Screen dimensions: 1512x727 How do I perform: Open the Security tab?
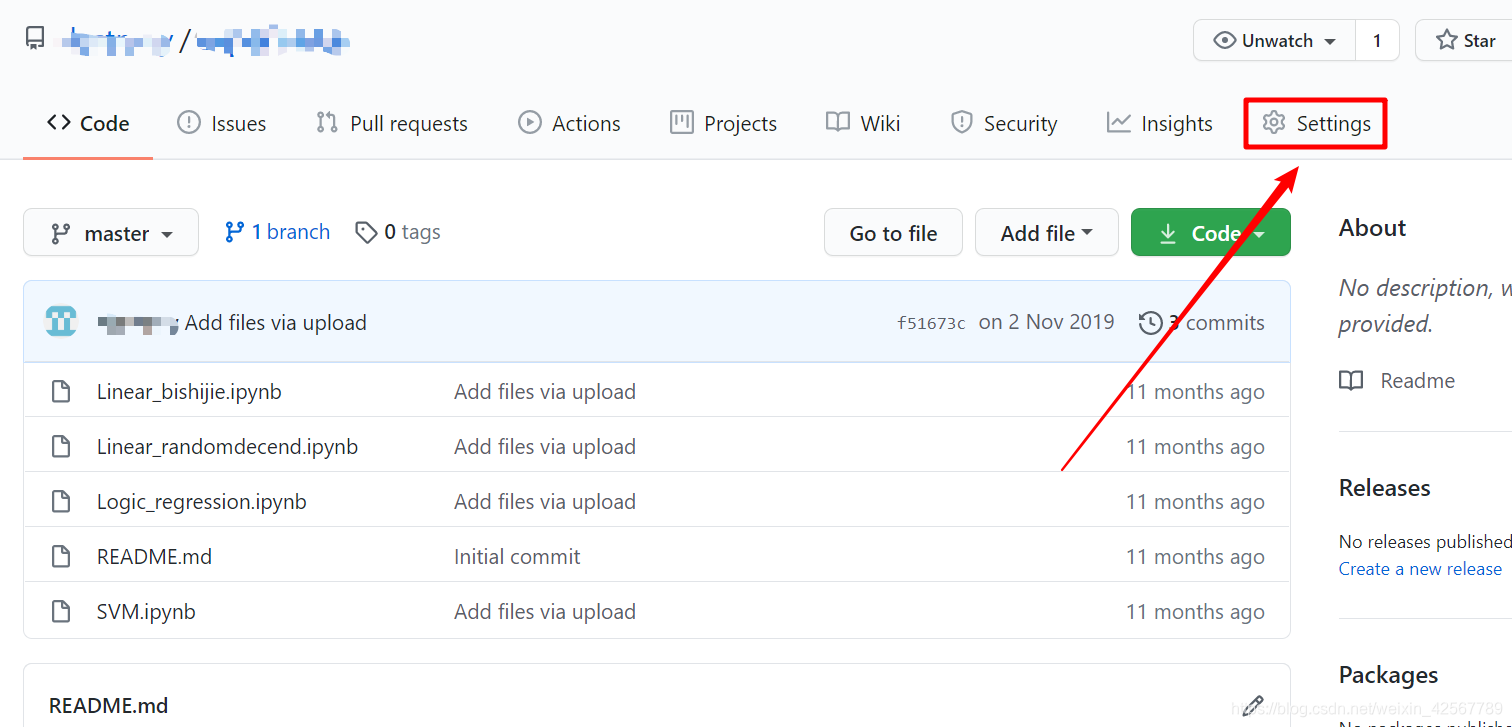point(1003,123)
